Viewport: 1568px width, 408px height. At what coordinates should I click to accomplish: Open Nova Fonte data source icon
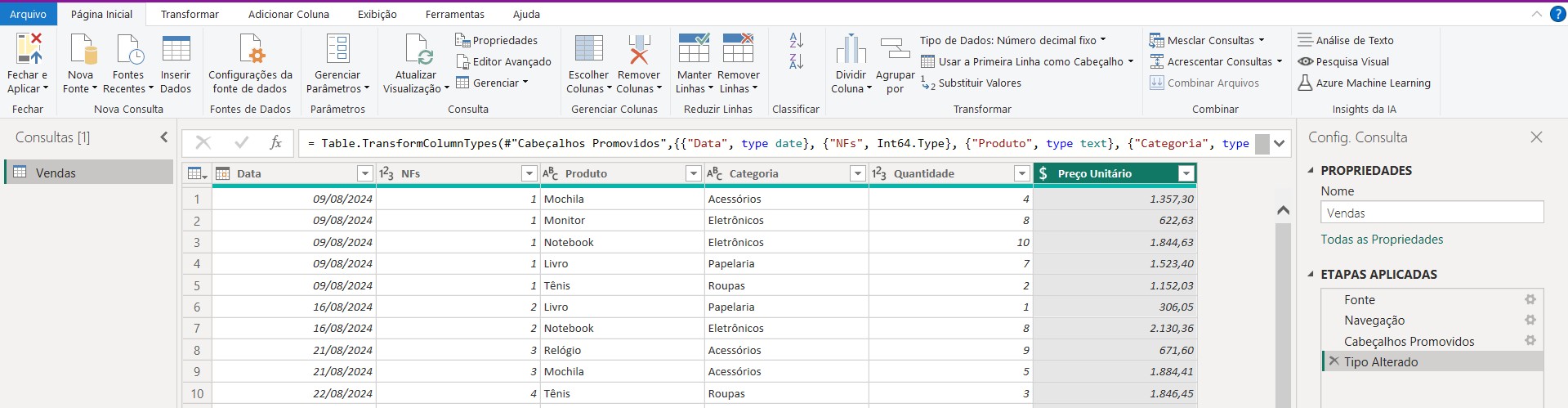(83, 49)
